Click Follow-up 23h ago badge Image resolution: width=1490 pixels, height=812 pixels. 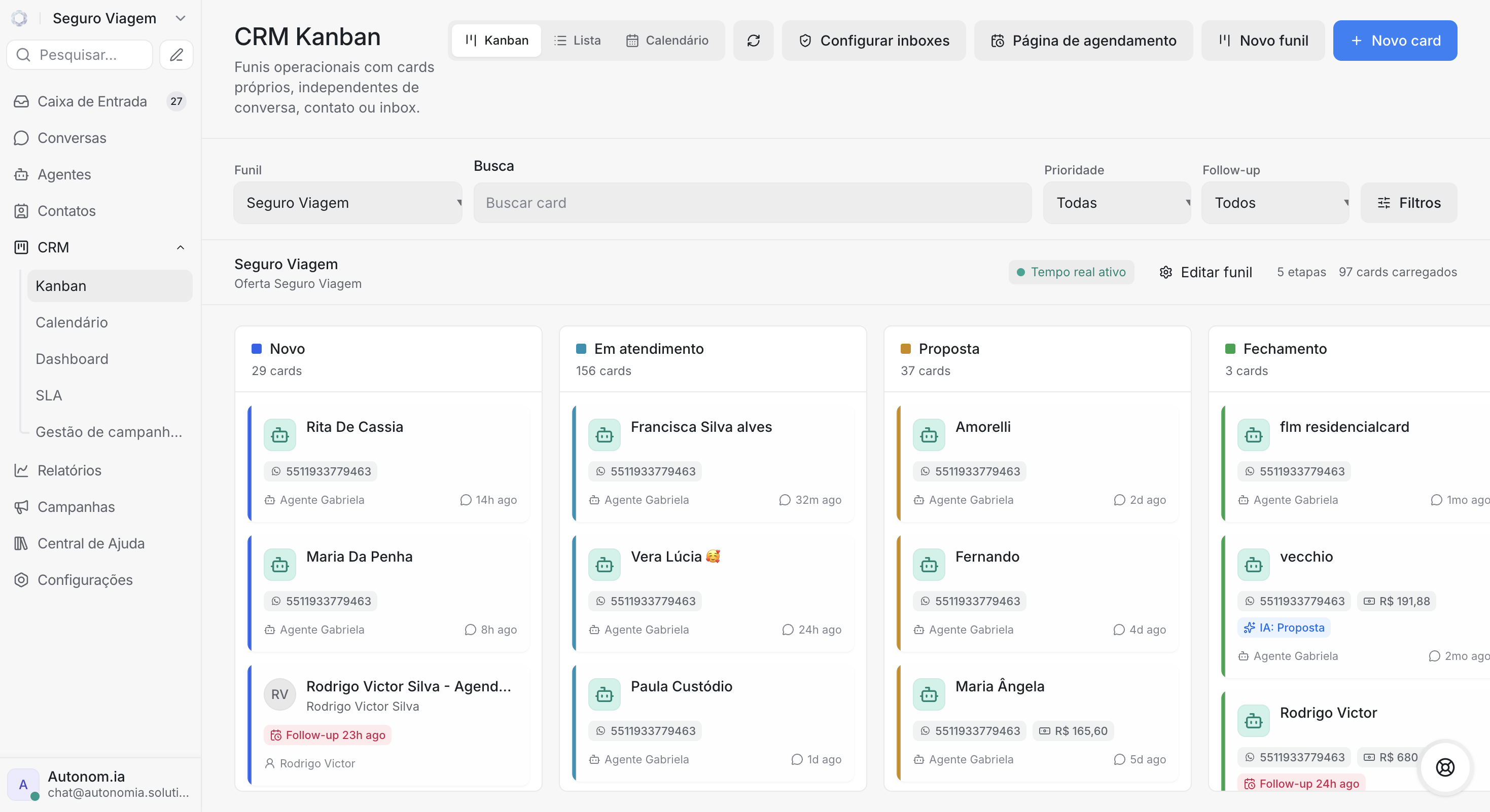pos(328,735)
